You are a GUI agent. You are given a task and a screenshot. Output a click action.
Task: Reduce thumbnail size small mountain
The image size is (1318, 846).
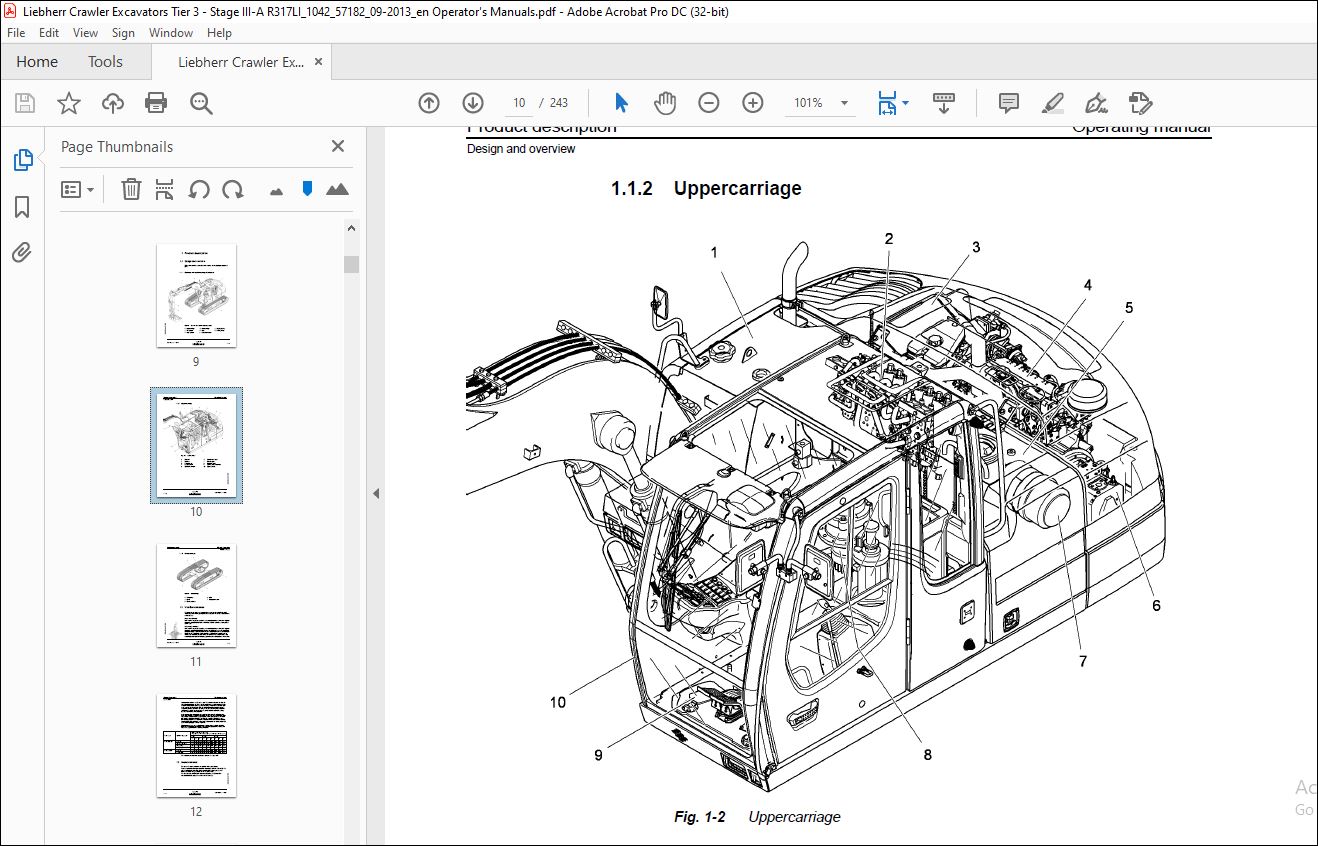click(277, 190)
